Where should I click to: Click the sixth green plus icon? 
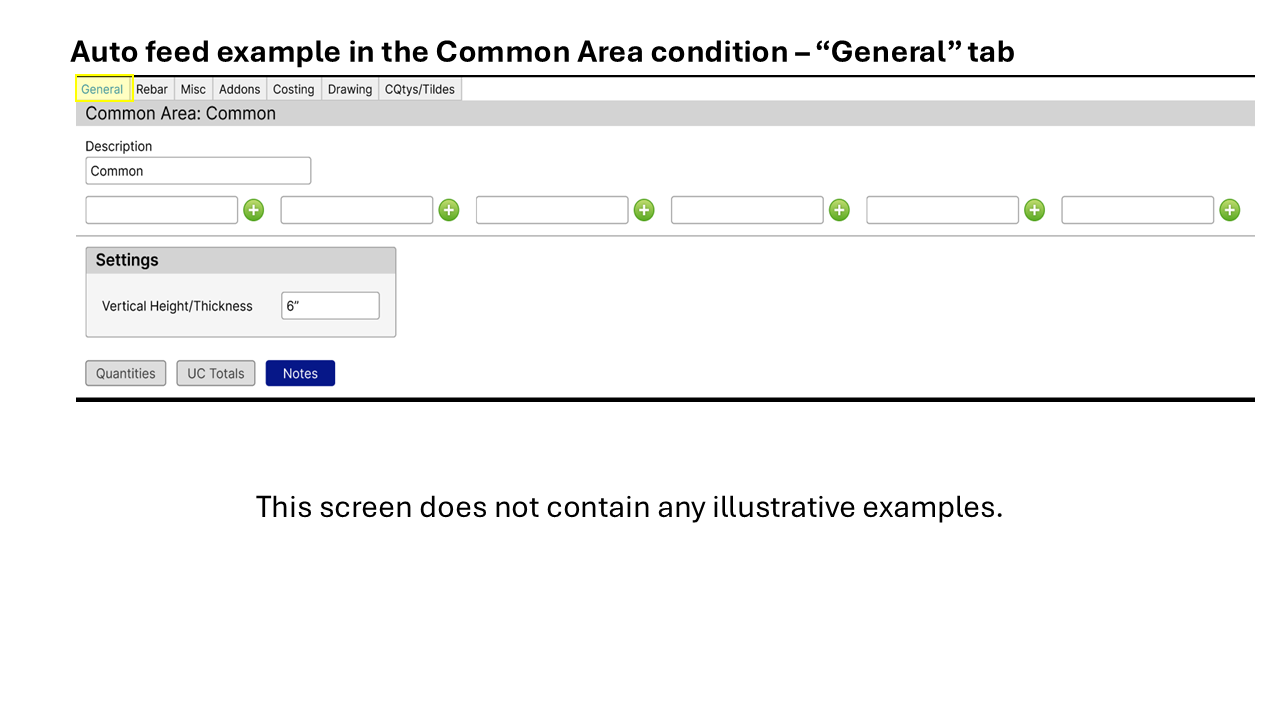(1230, 210)
